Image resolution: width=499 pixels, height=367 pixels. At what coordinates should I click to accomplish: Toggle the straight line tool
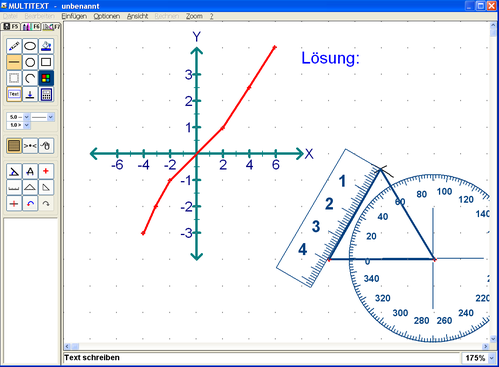point(14,62)
